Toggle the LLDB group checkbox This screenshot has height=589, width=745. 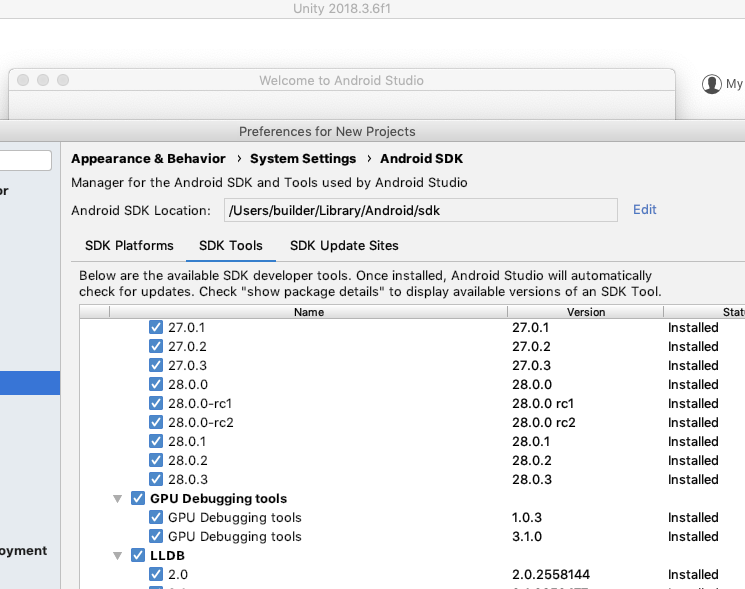(138, 555)
